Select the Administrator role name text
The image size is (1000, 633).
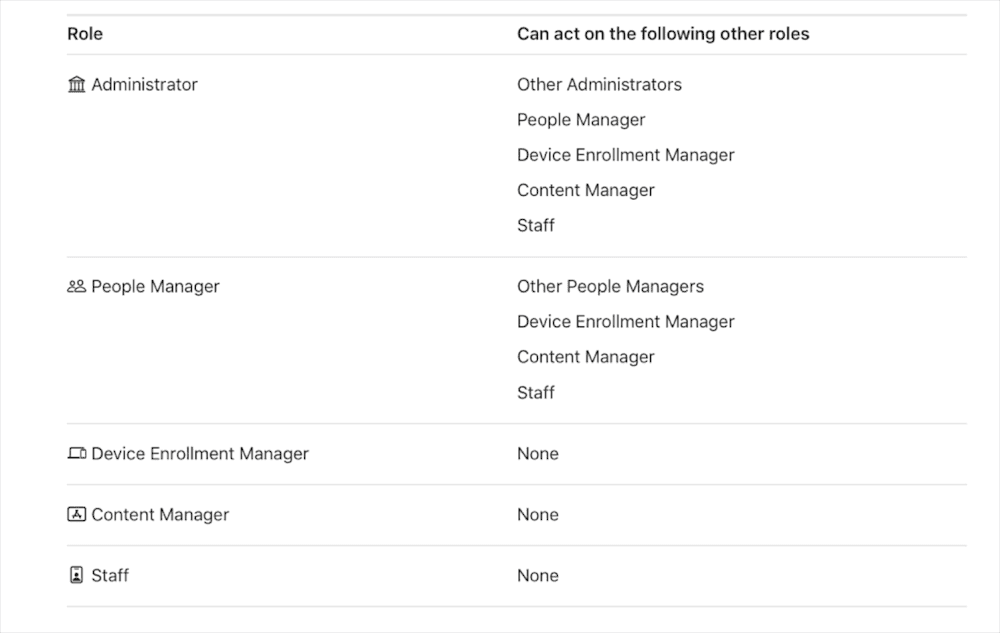coord(144,85)
